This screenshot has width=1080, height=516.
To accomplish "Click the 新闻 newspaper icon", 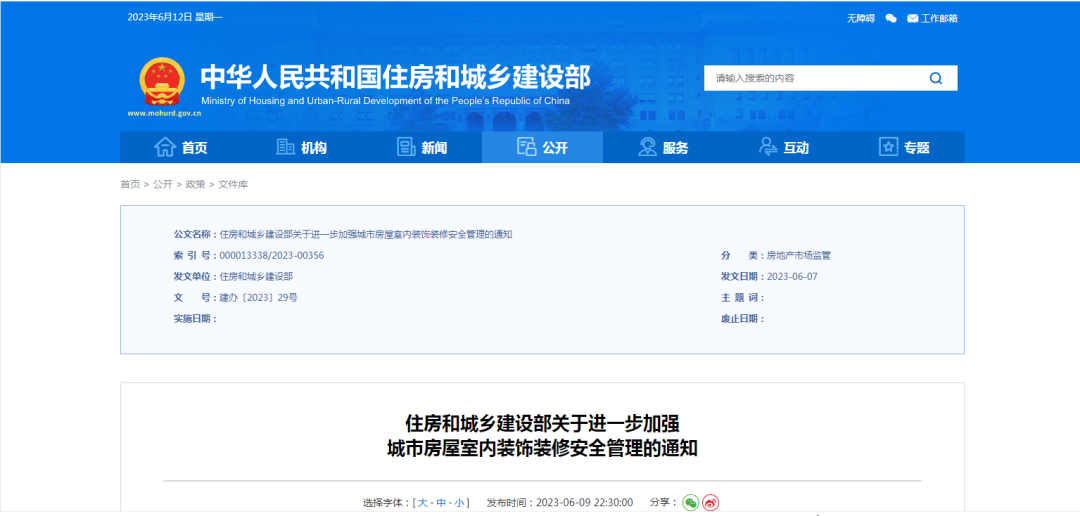I will pyautogui.click(x=406, y=147).
